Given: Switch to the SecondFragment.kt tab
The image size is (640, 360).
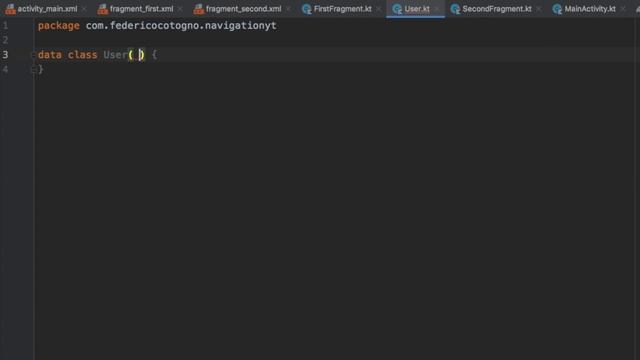Looking at the screenshot, I should point(497,9).
